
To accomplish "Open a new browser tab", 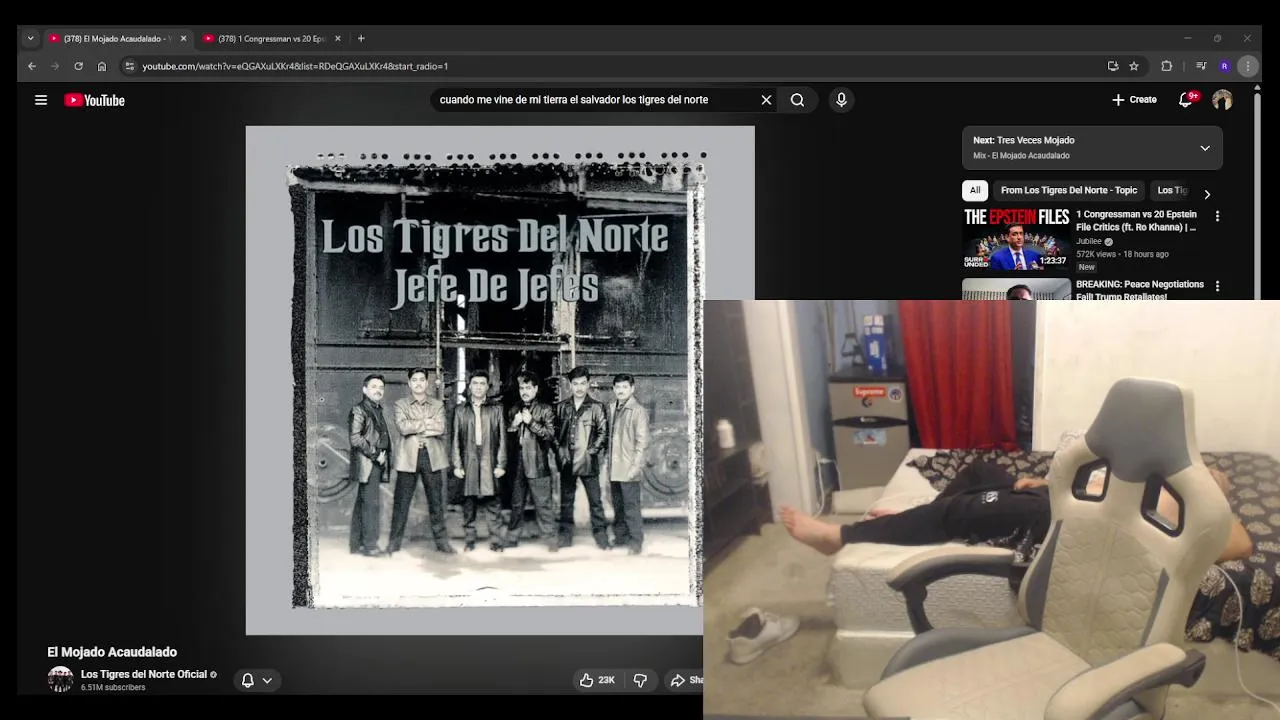I will click(361, 39).
